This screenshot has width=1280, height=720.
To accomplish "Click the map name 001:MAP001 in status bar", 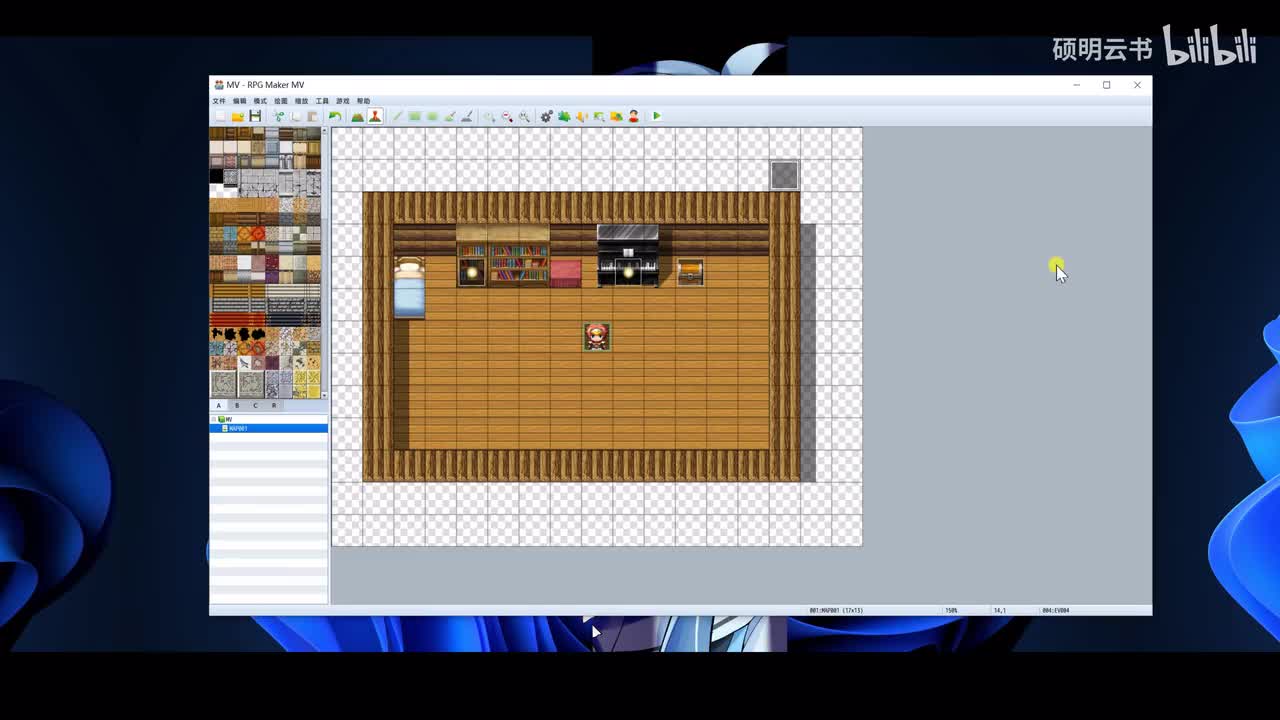I will [x=836, y=610].
